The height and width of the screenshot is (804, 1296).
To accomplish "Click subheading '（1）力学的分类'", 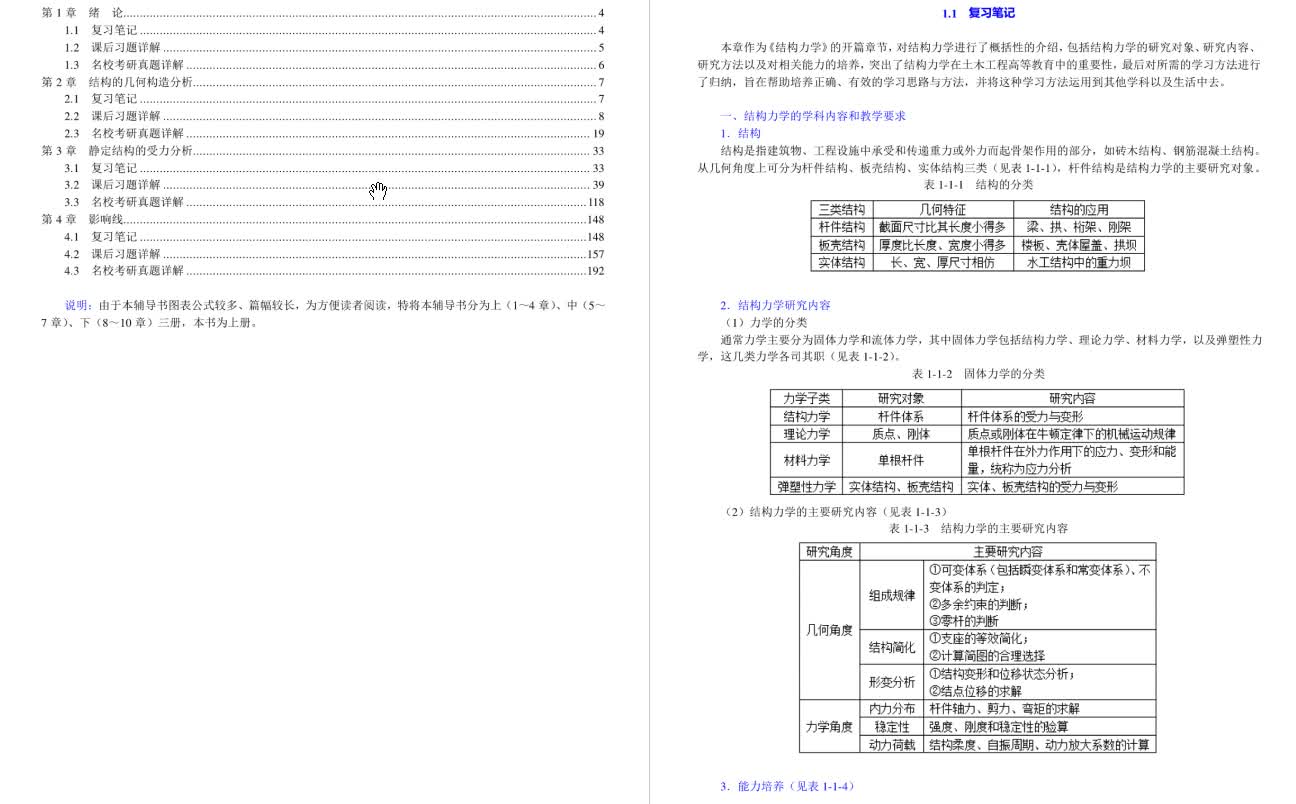I will coord(765,323).
